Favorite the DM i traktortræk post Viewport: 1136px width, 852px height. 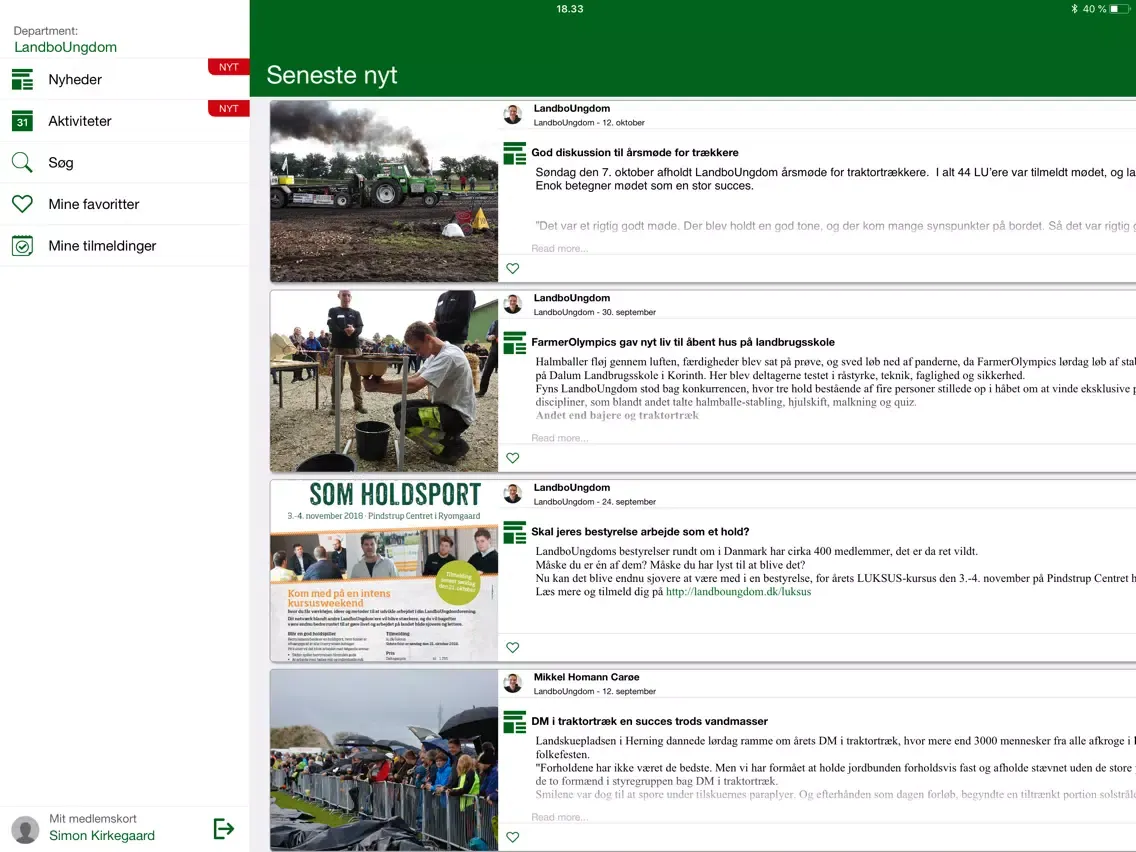[x=513, y=837]
